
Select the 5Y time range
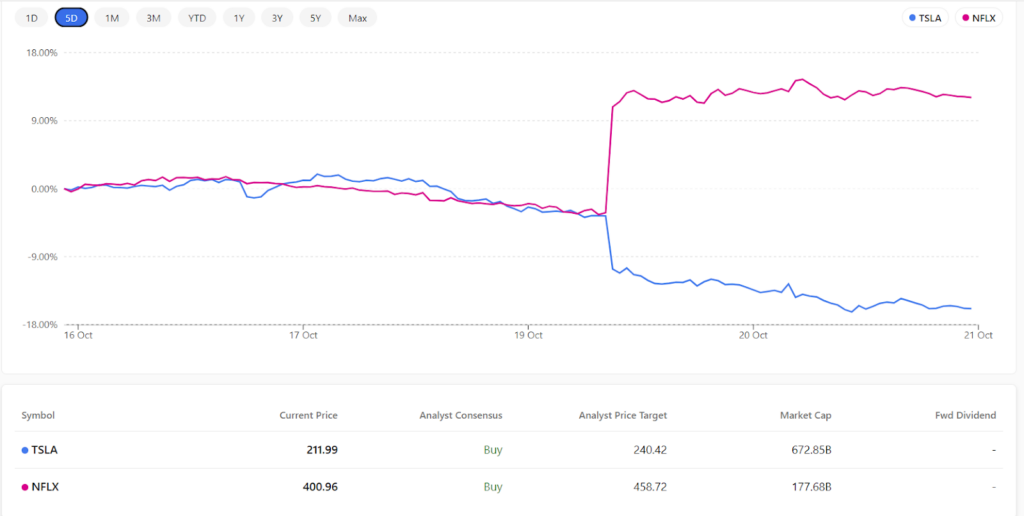point(315,18)
